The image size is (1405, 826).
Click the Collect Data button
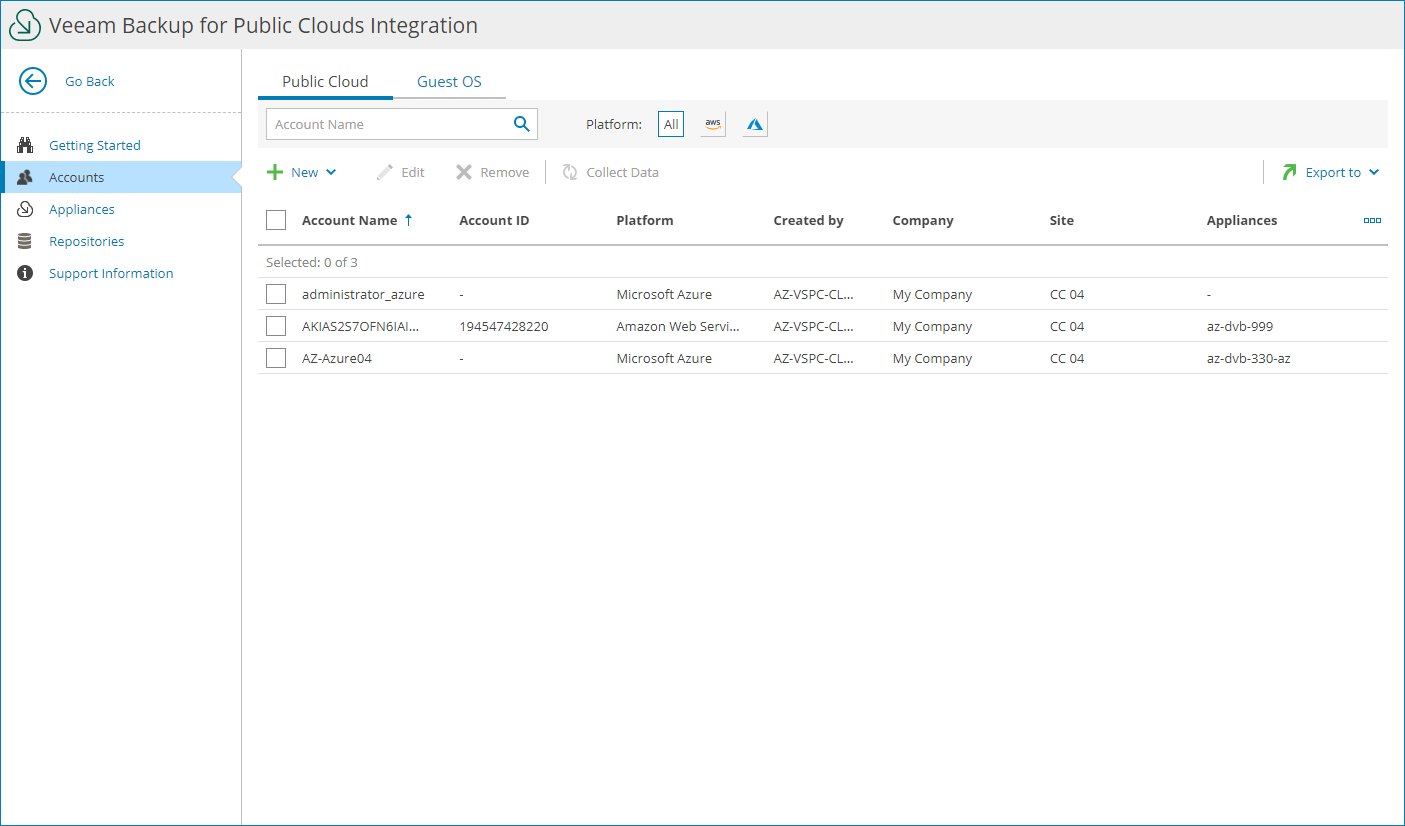611,172
